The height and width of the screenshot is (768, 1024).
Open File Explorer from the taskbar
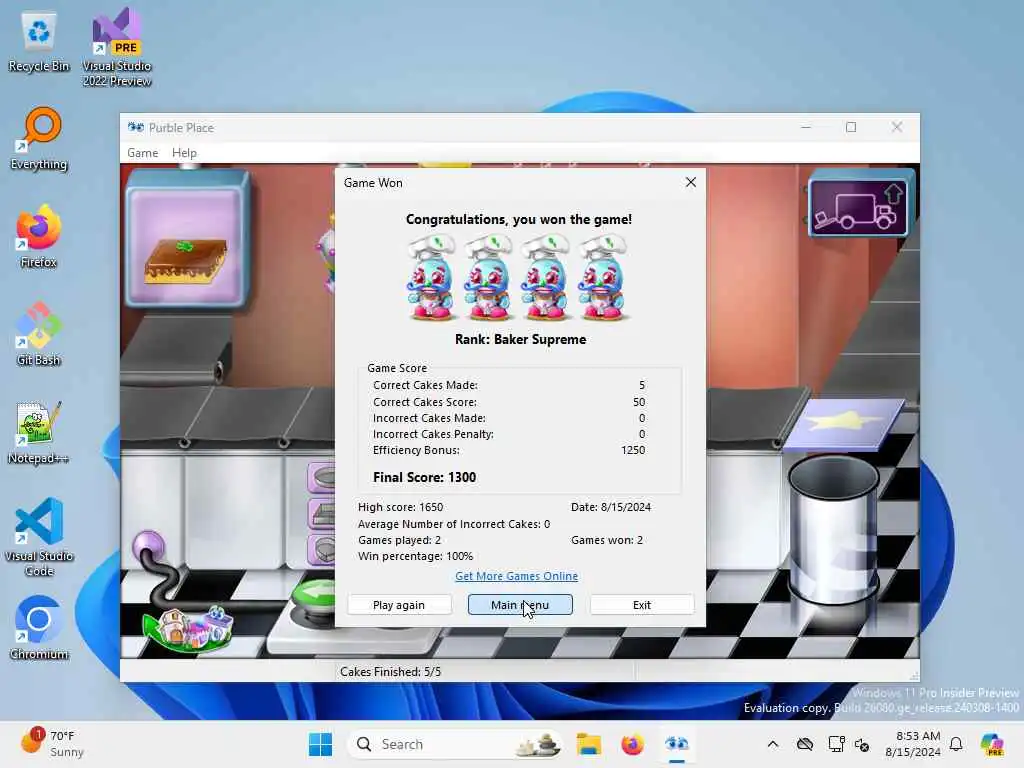(x=588, y=744)
